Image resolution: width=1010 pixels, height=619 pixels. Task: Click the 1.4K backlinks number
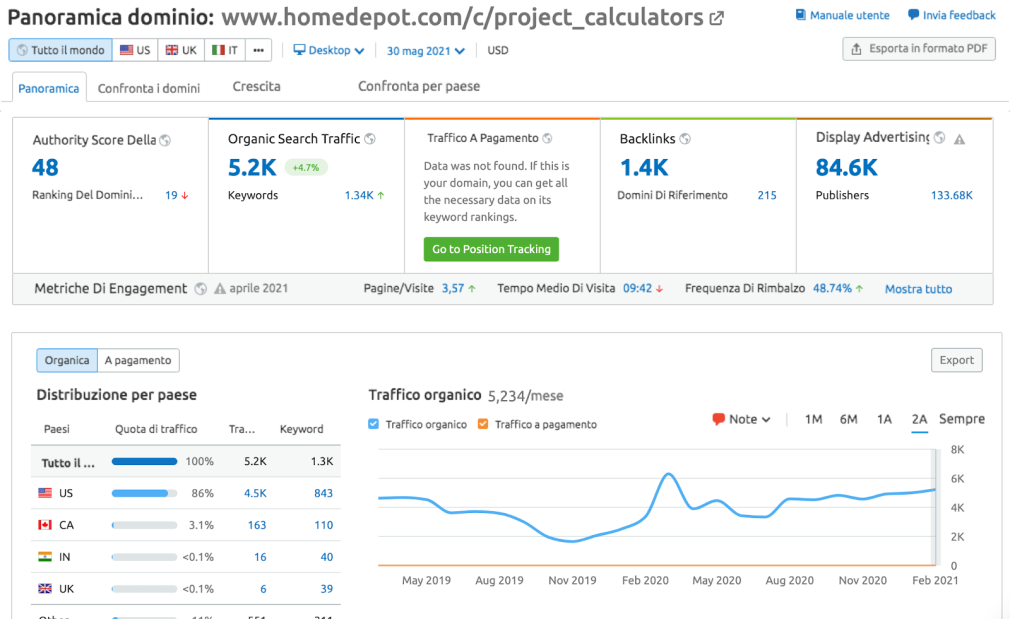tap(643, 167)
